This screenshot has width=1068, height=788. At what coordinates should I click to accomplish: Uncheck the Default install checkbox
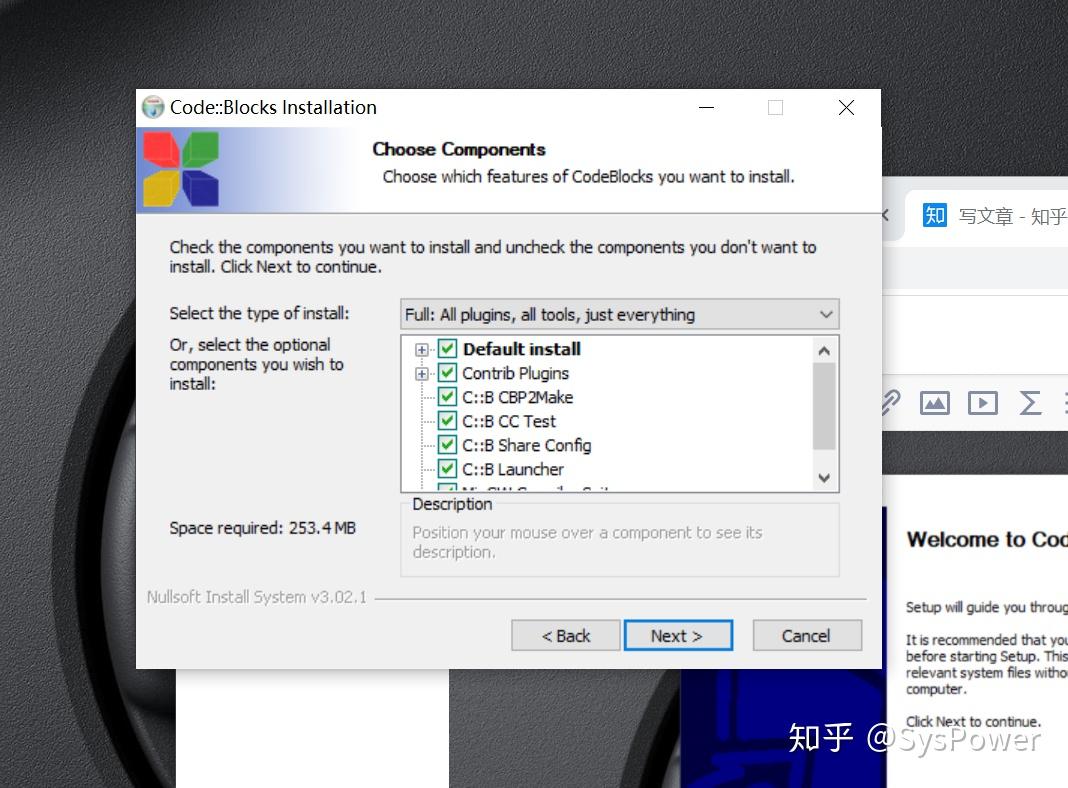447,349
